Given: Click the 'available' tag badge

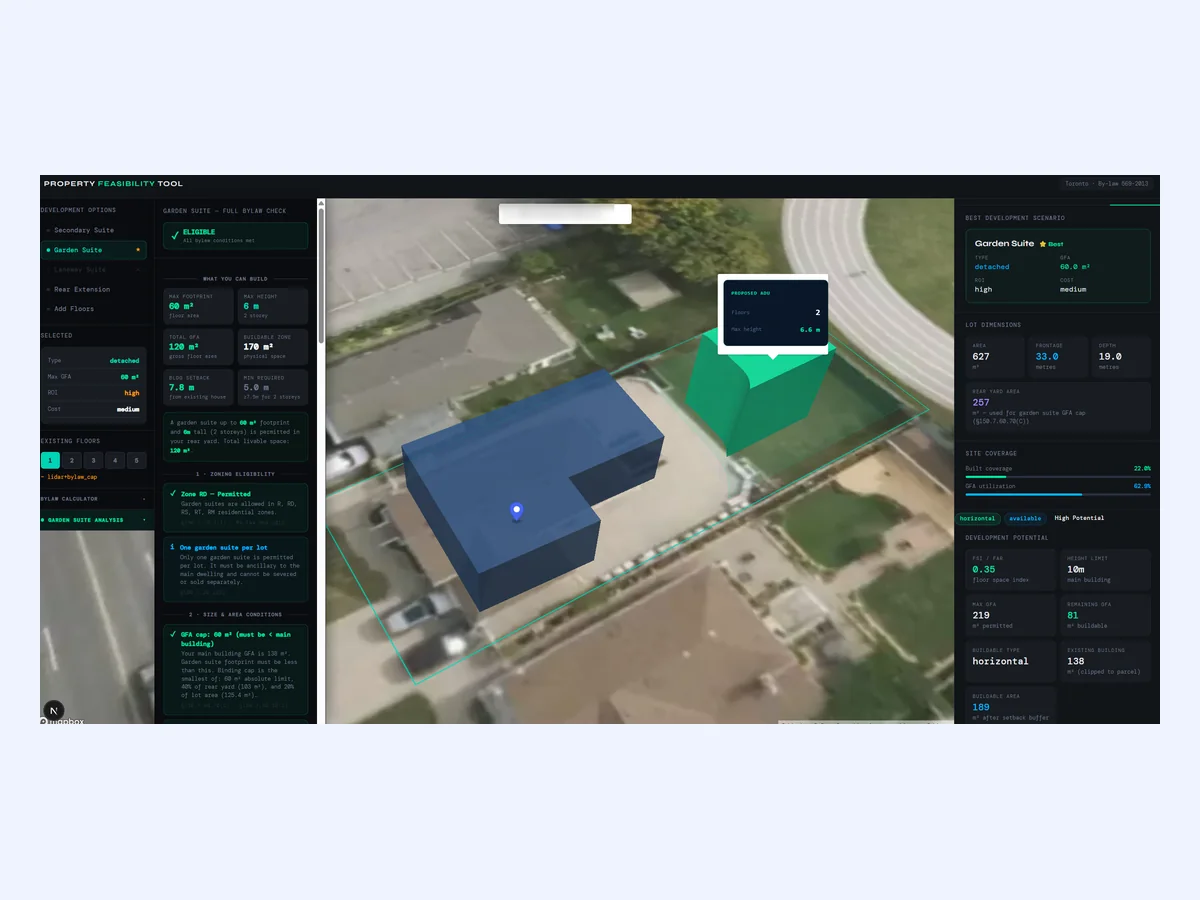Looking at the screenshot, I should 1025,518.
